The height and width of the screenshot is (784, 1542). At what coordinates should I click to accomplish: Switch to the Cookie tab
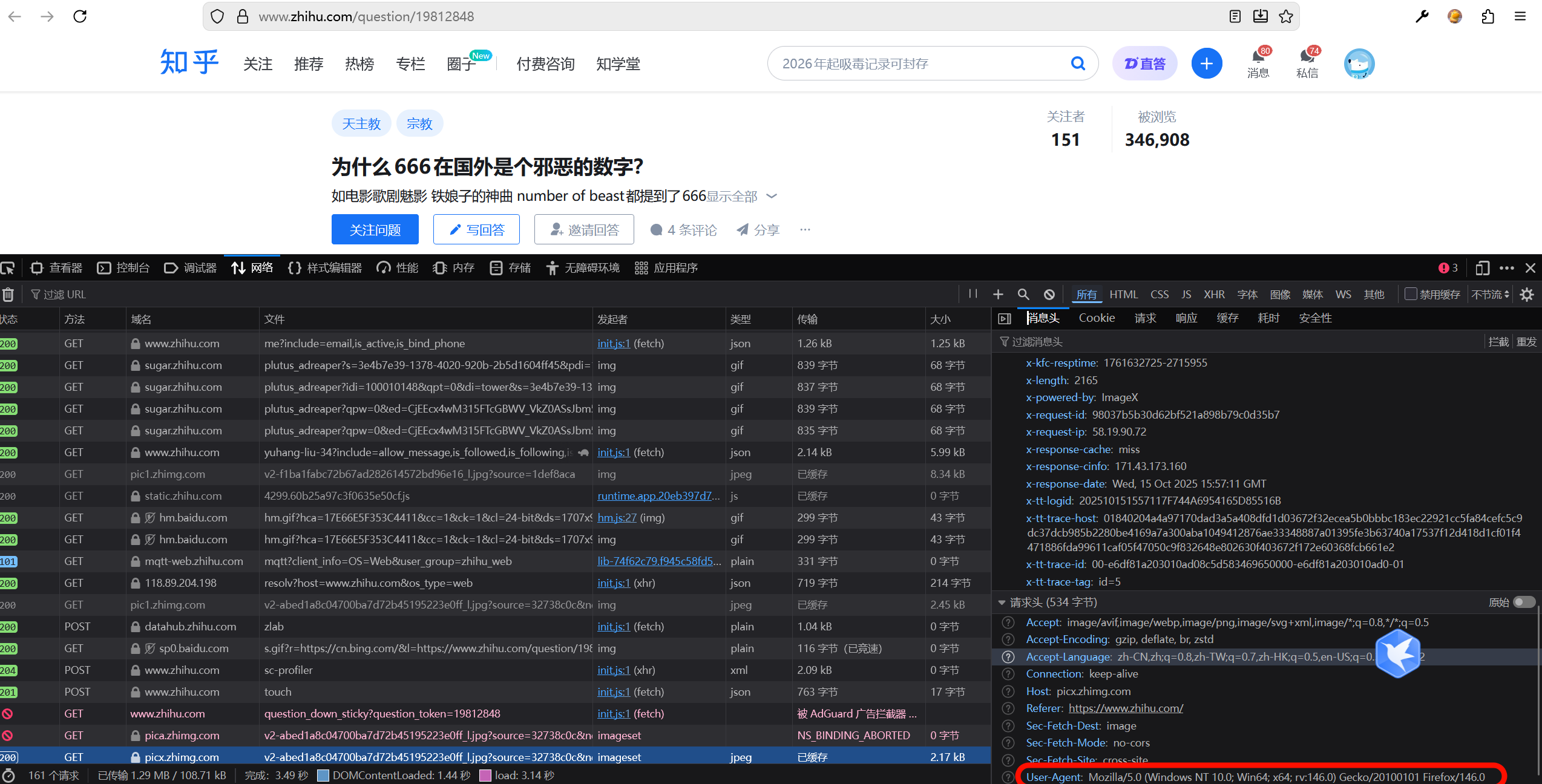coord(1097,318)
